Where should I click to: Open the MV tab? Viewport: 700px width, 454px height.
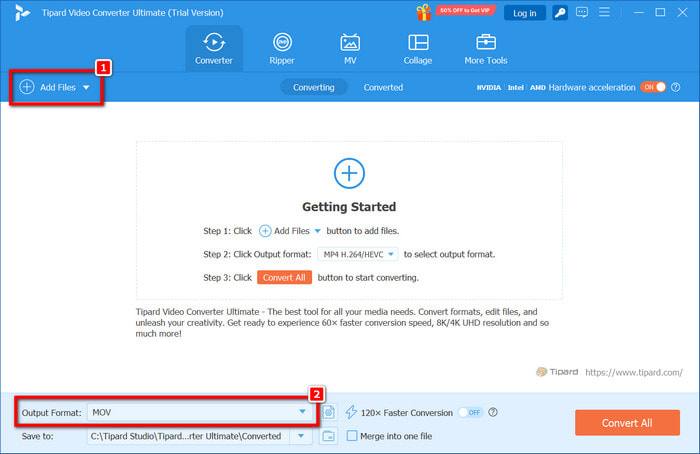pyautogui.click(x=350, y=49)
